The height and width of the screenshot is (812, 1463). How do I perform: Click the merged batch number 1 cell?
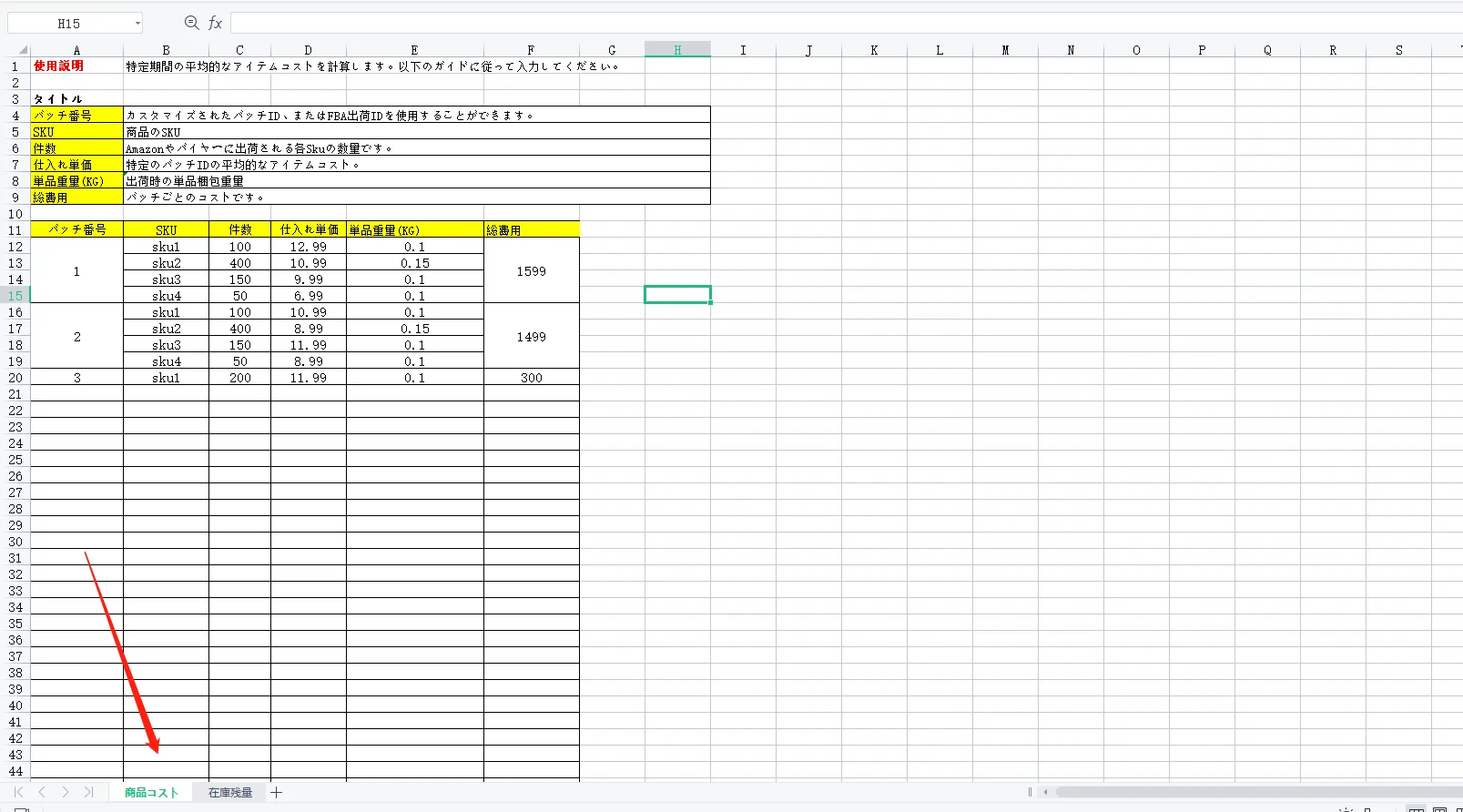pyautogui.click(x=76, y=271)
